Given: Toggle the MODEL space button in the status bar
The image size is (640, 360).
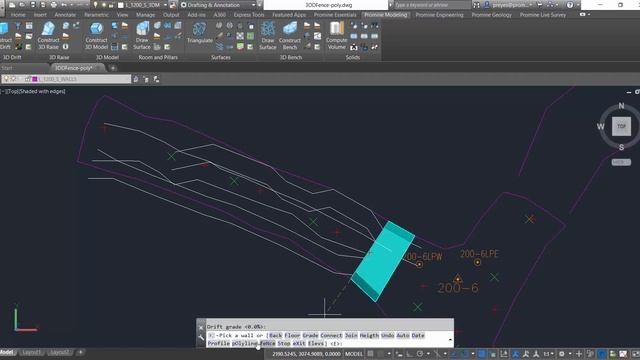Looking at the screenshot, I should (353, 354).
